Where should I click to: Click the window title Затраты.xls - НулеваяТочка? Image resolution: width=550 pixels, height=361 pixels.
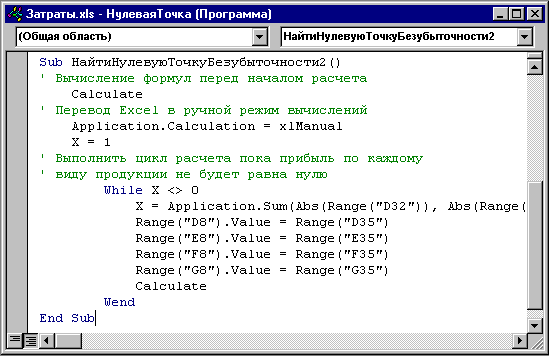(149, 14)
